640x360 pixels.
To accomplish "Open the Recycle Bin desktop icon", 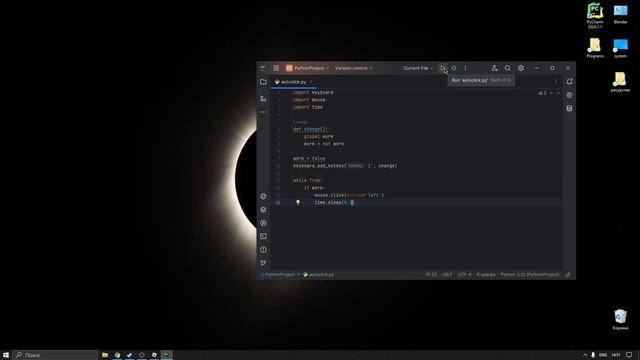I will (620, 319).
